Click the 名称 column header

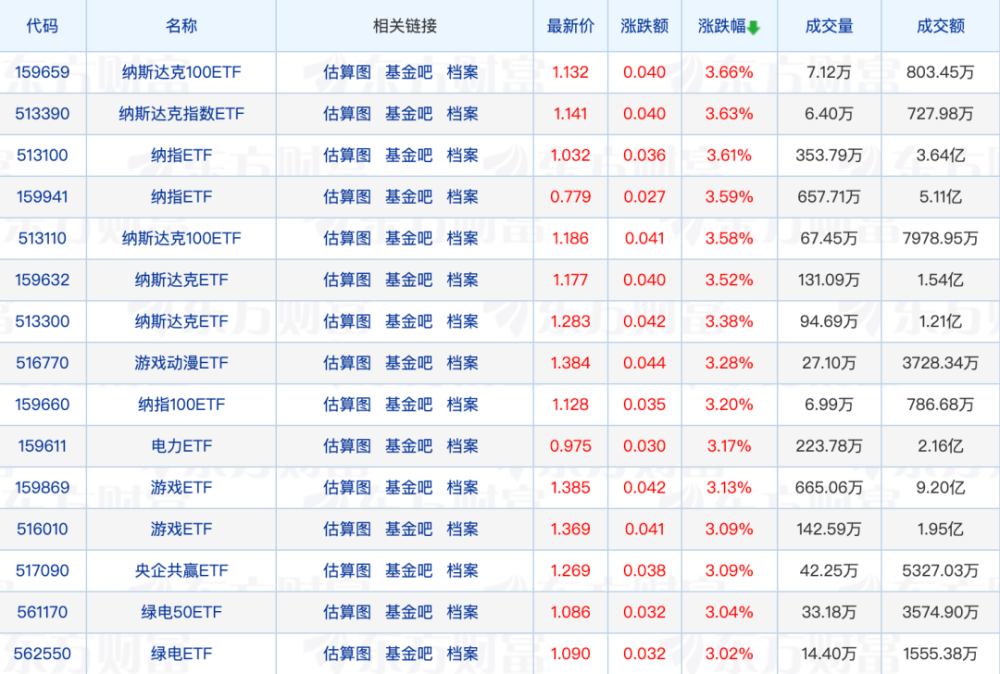(x=181, y=26)
